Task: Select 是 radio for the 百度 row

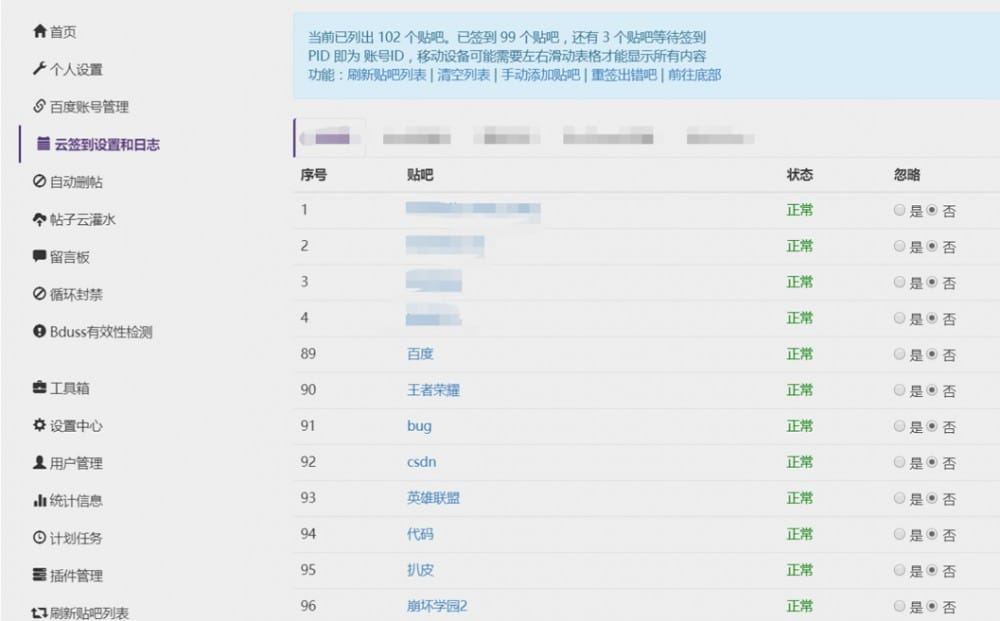Action: (x=900, y=354)
